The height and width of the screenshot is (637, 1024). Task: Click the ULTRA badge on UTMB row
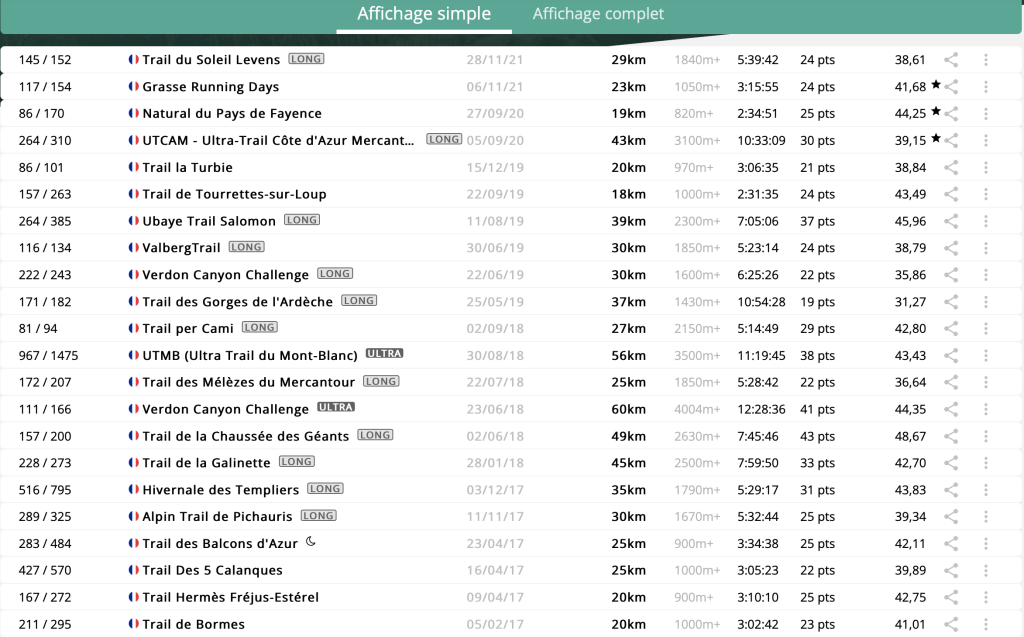[x=384, y=354]
